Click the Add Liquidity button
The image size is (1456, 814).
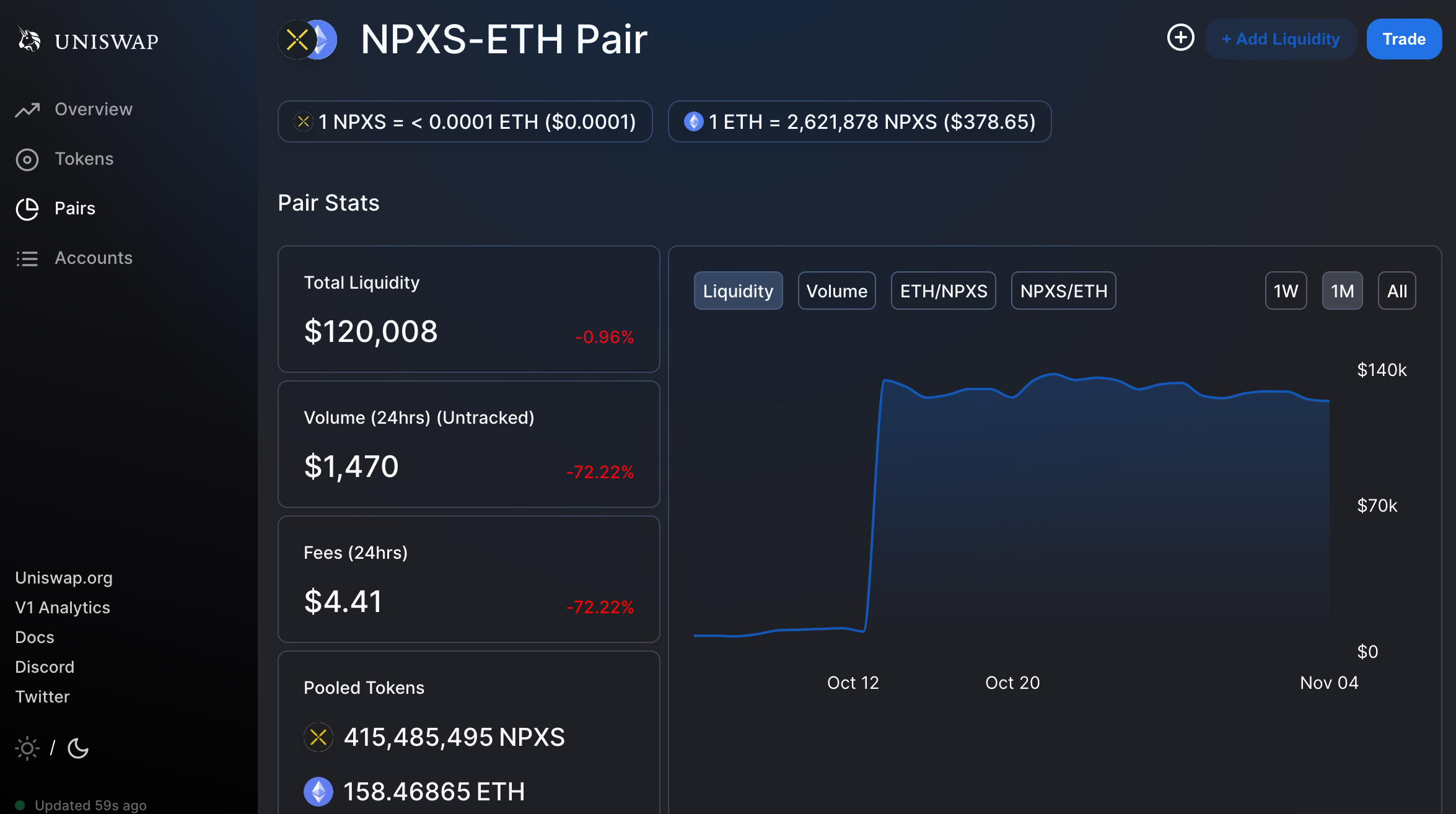[x=1281, y=39]
